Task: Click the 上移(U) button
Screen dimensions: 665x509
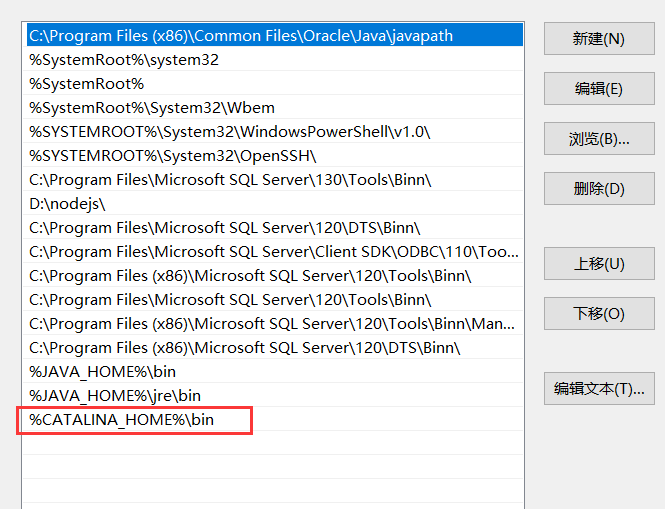Action: (x=598, y=264)
